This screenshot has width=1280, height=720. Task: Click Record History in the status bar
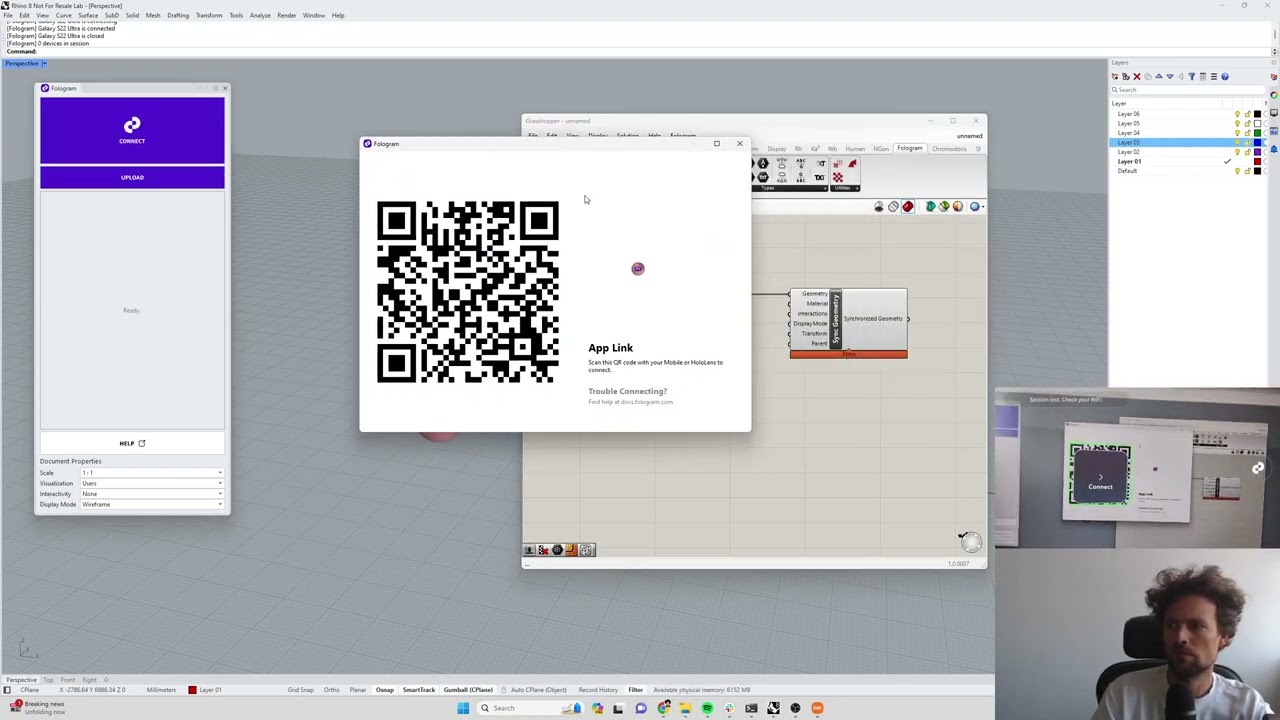pyautogui.click(x=598, y=690)
